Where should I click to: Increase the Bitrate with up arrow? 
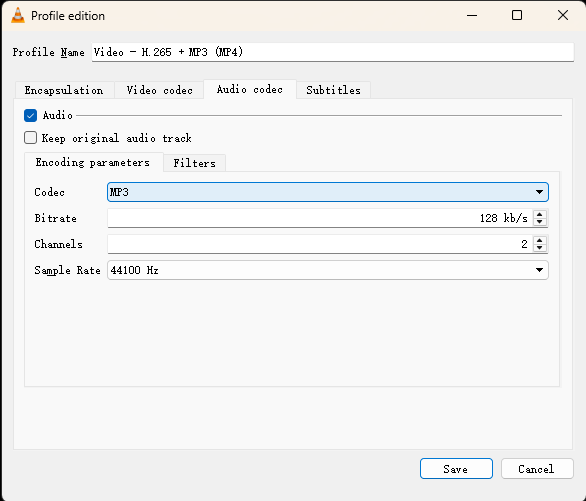[x=539, y=214]
